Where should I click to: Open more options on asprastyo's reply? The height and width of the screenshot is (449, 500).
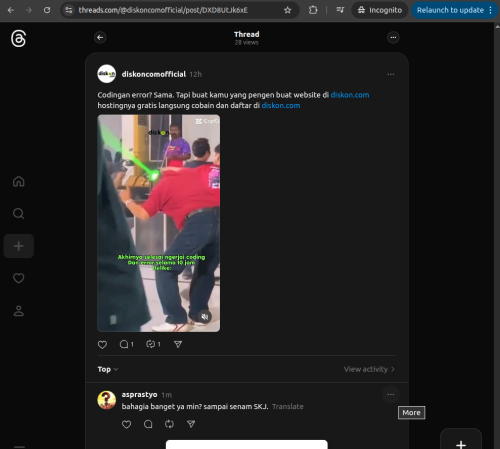[x=391, y=395]
